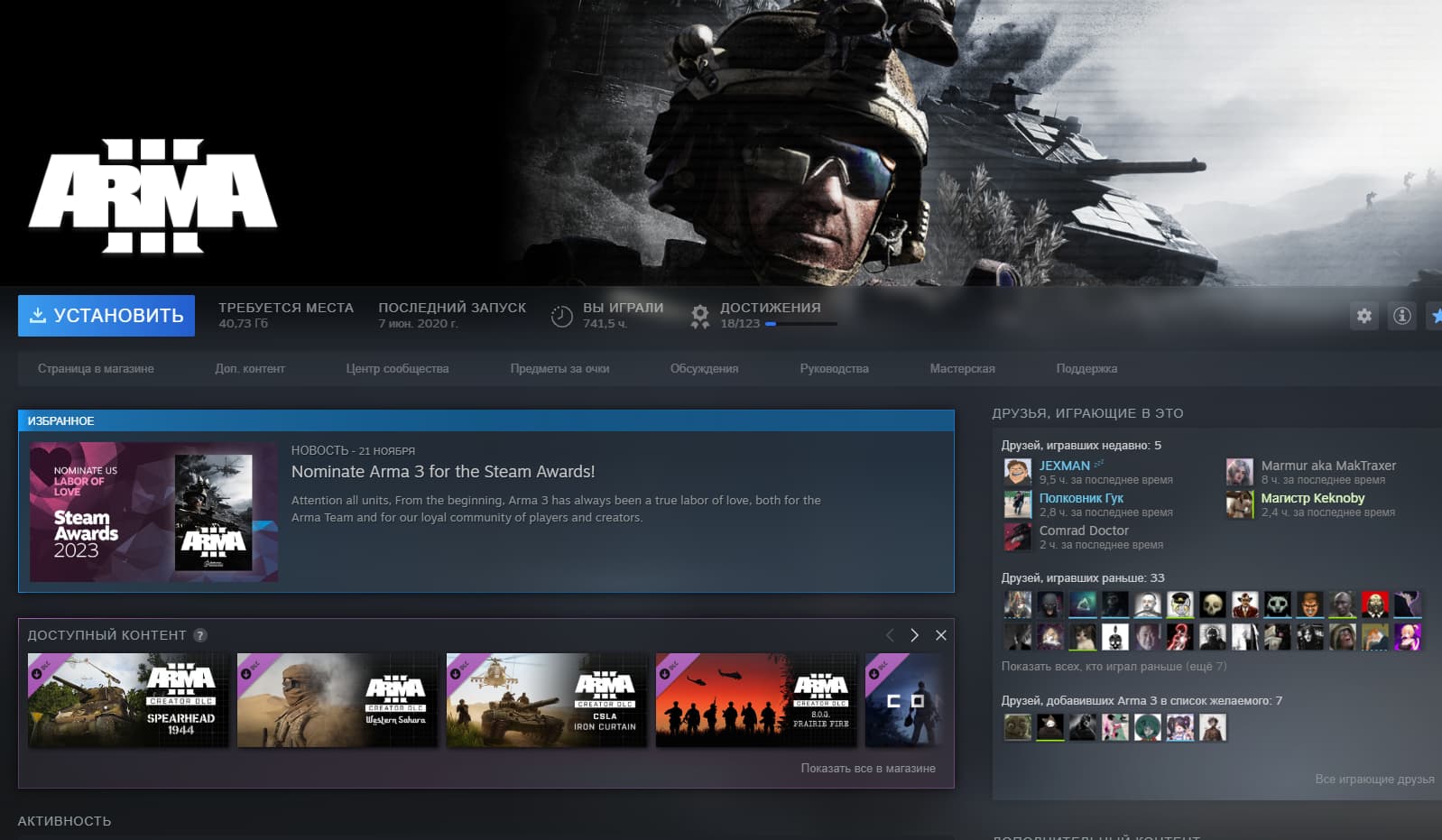The image size is (1442, 840).
Task: Go to previous DLC with left arrow
Action: [890, 635]
